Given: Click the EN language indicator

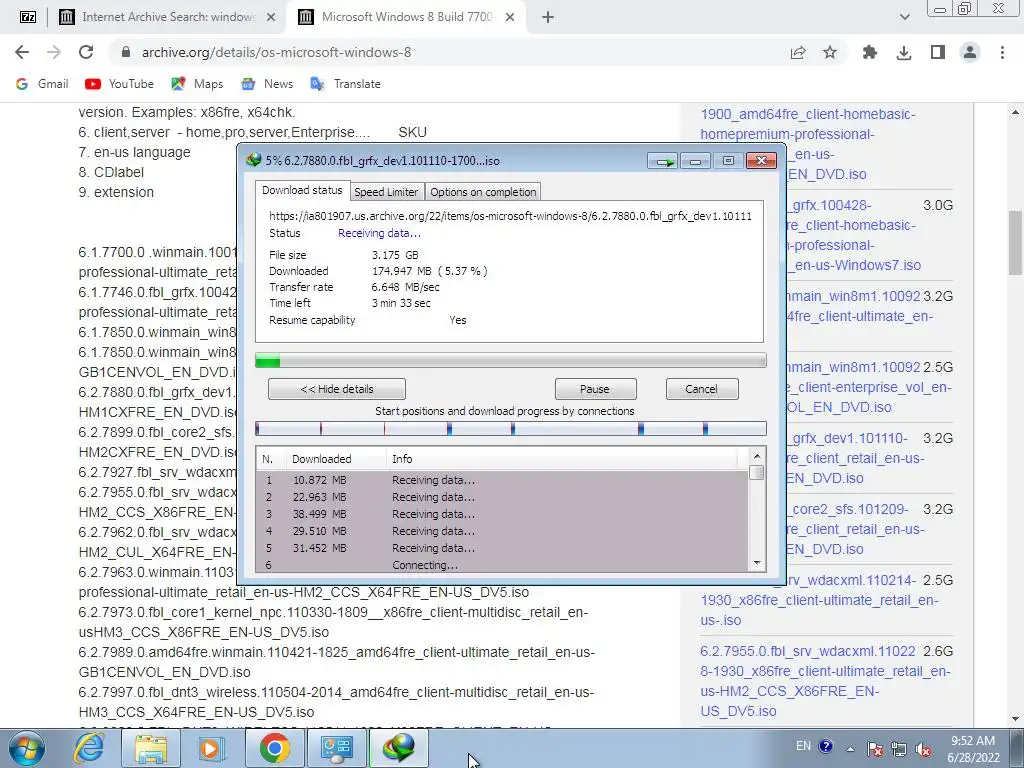Looking at the screenshot, I should click(x=803, y=746).
